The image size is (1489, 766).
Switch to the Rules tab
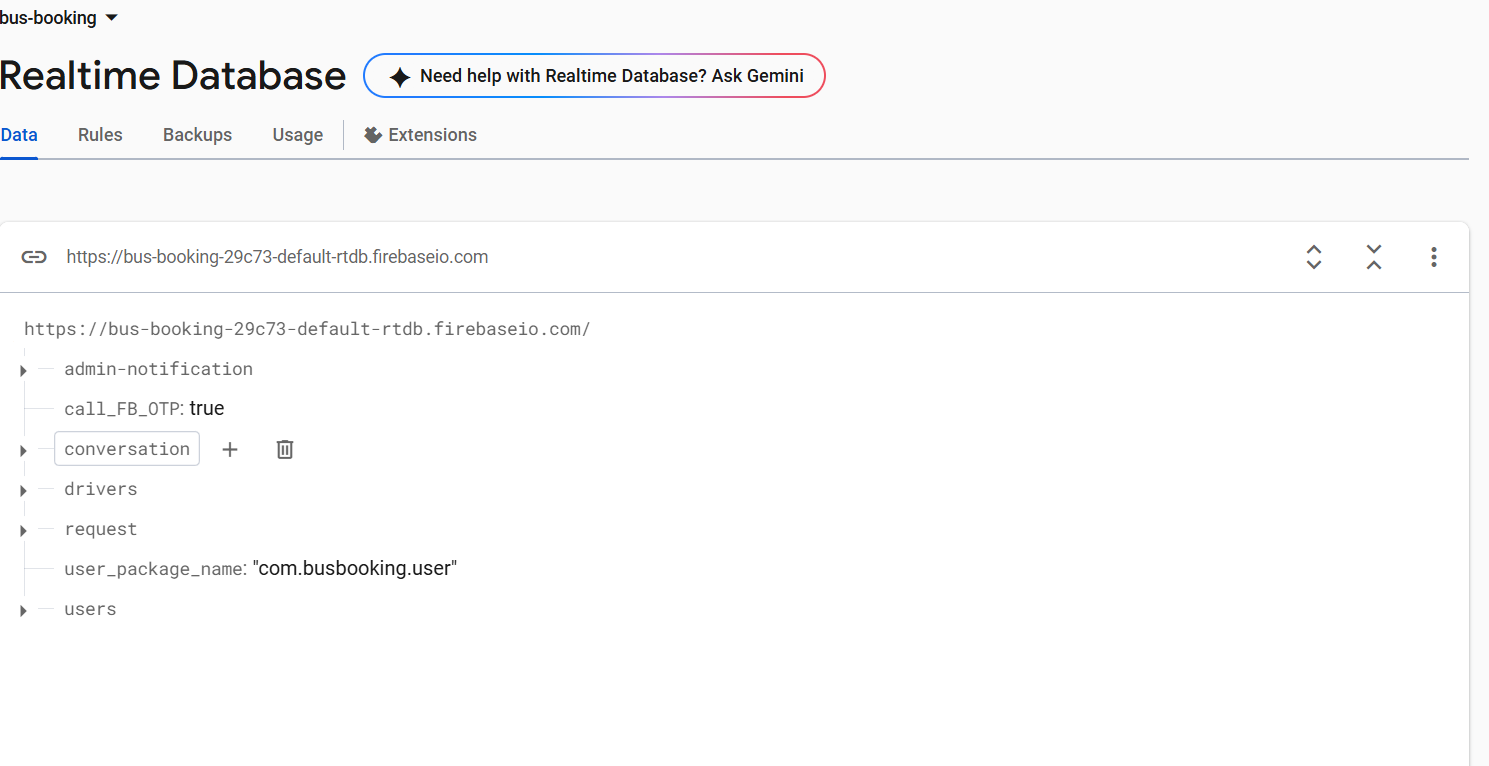(x=100, y=135)
